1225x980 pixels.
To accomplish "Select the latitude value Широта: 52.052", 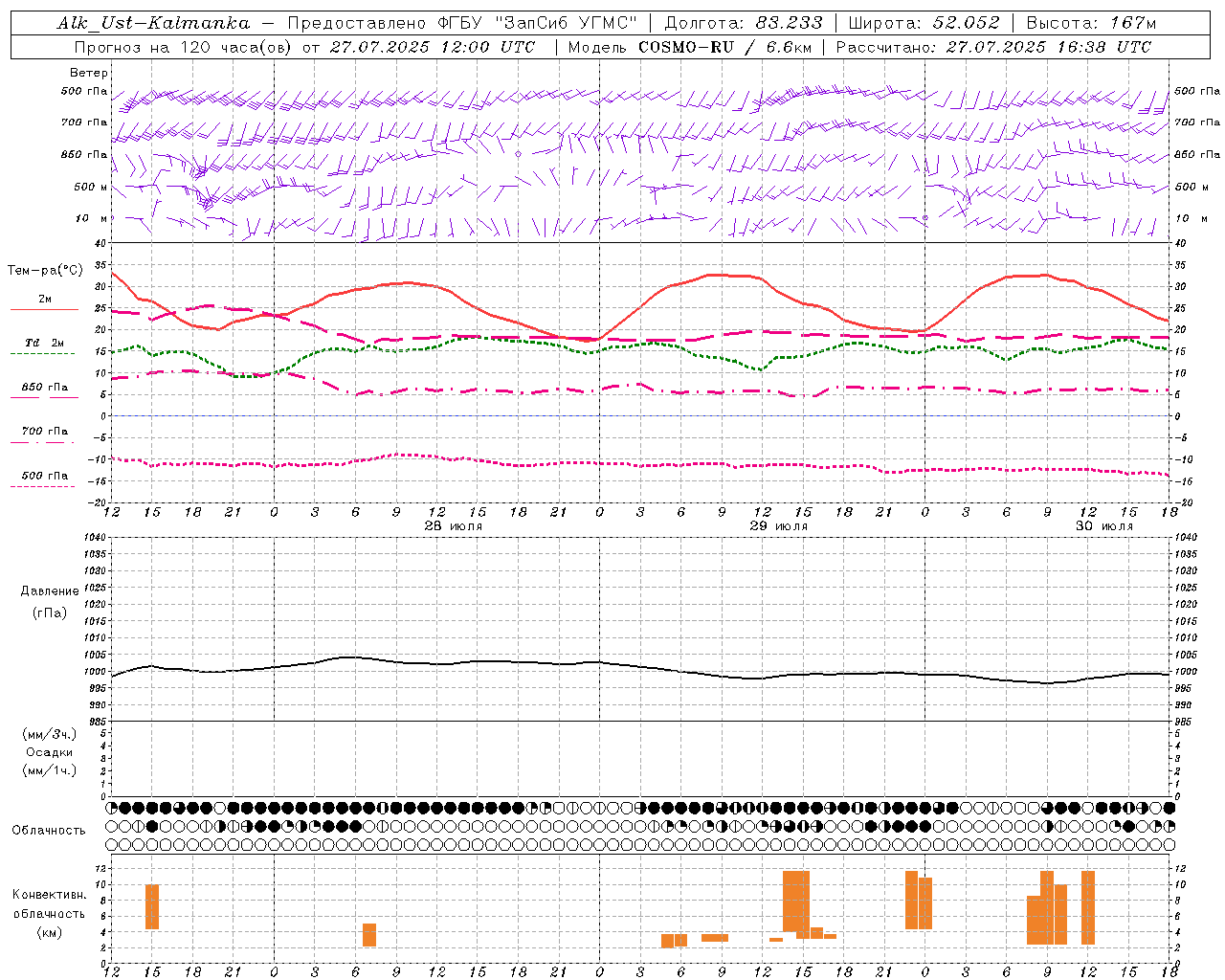I will 924,23.
